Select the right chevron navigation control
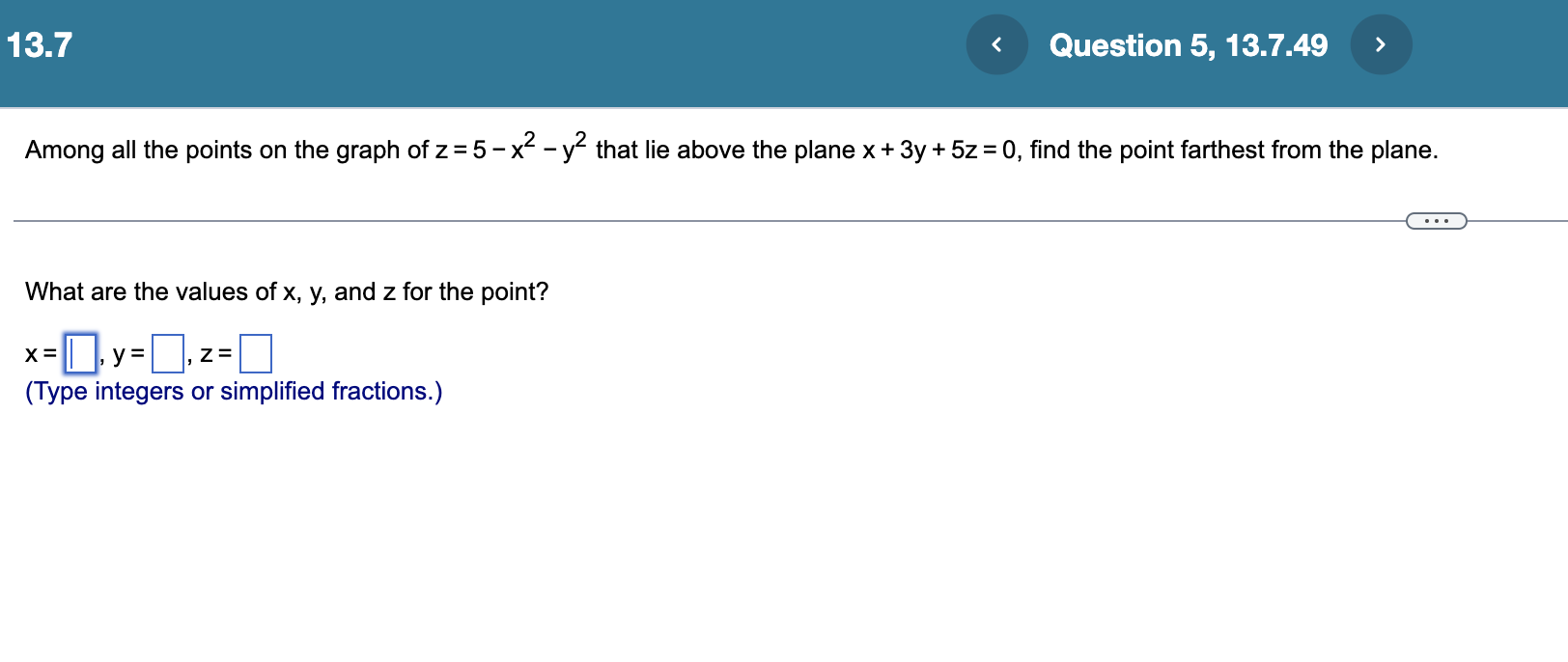This screenshot has height=662, width=1568. click(1382, 43)
